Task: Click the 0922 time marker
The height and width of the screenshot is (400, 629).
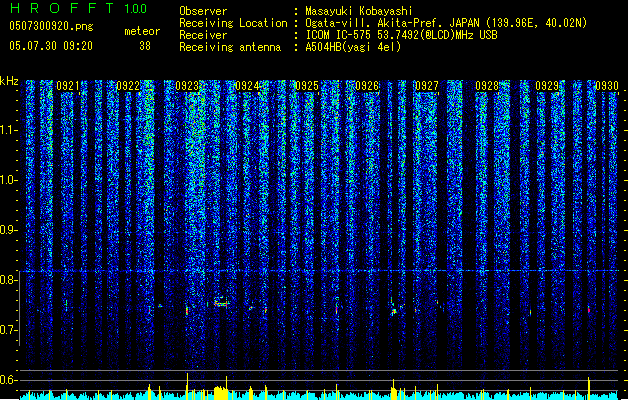Action: (x=128, y=86)
